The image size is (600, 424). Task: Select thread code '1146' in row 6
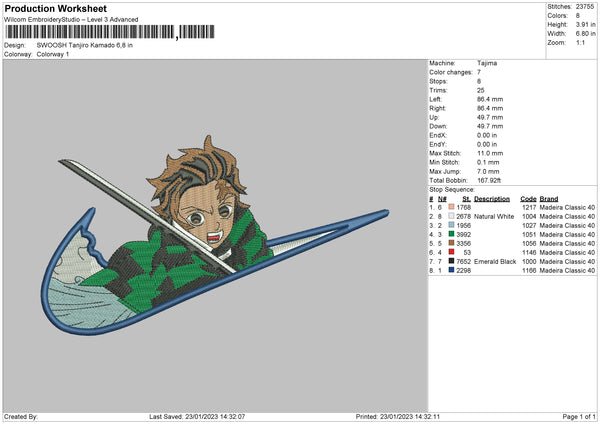529,253
